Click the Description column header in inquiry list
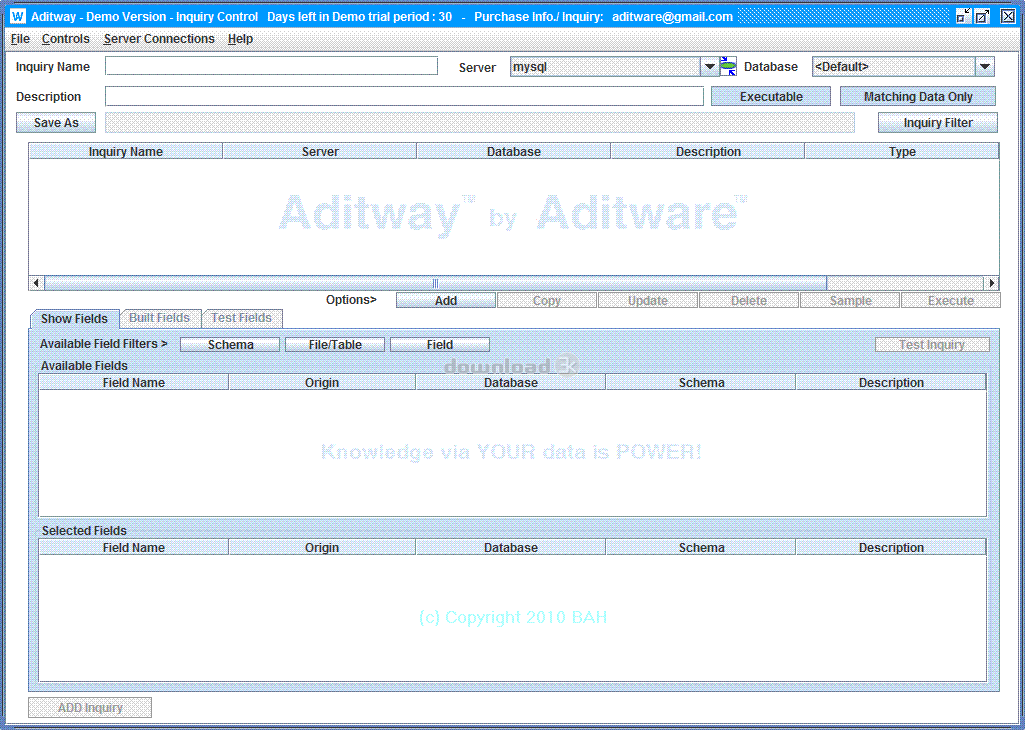Image resolution: width=1025 pixels, height=730 pixels. click(x=708, y=152)
